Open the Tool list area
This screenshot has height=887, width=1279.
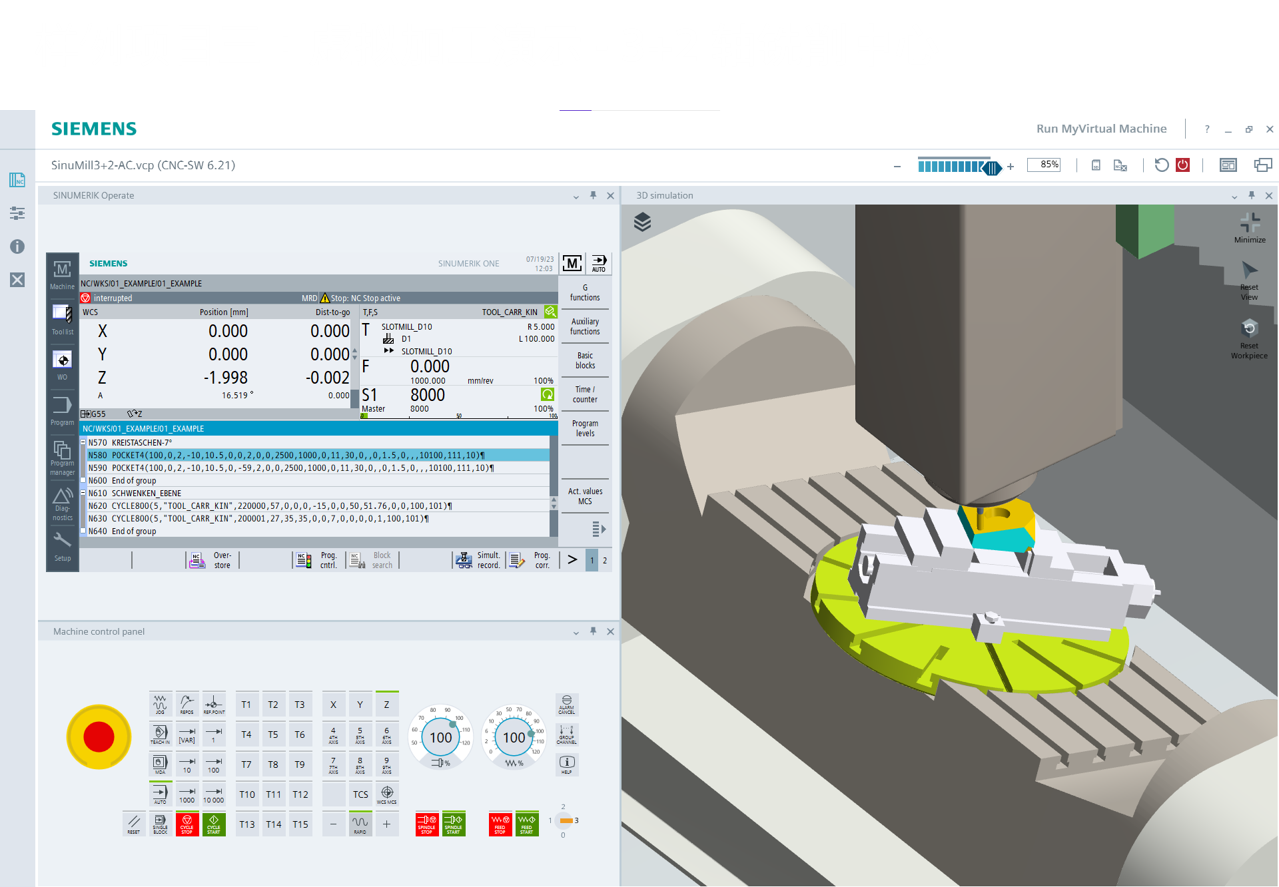tap(62, 319)
